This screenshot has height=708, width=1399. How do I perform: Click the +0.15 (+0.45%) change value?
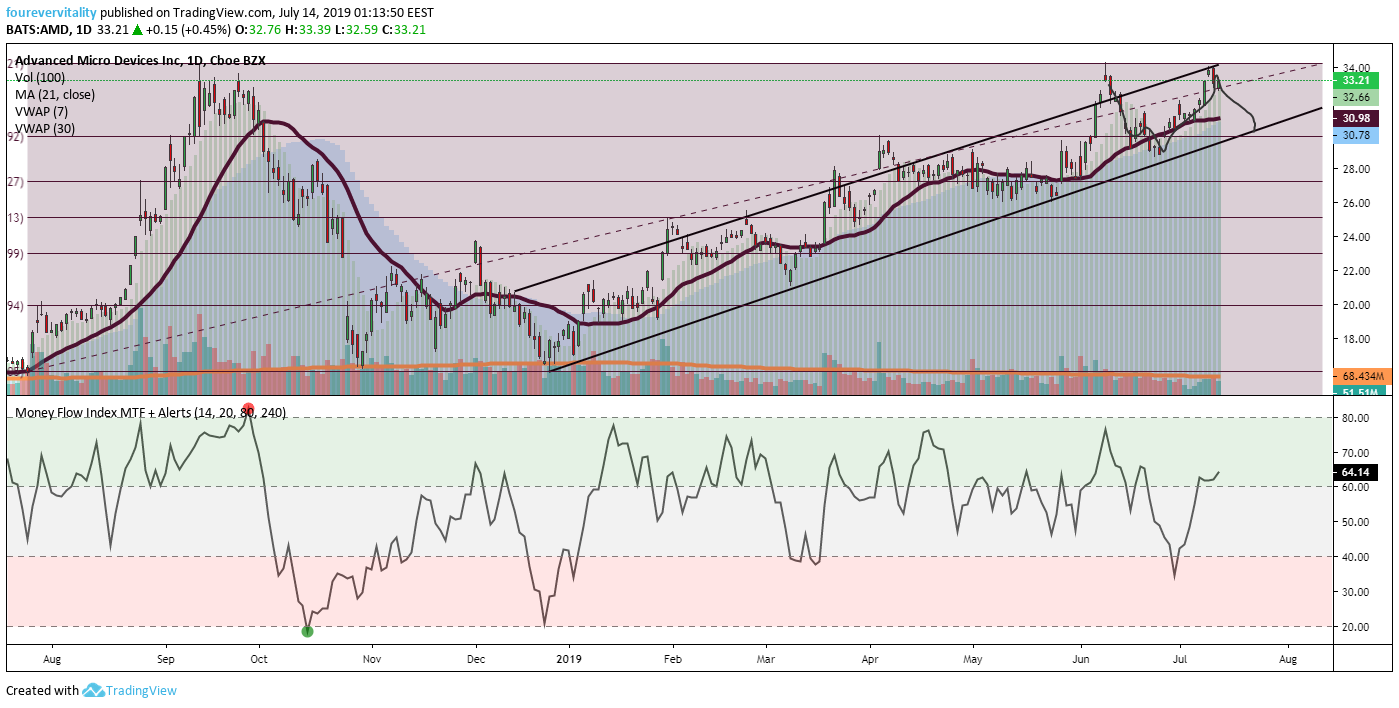point(190,30)
